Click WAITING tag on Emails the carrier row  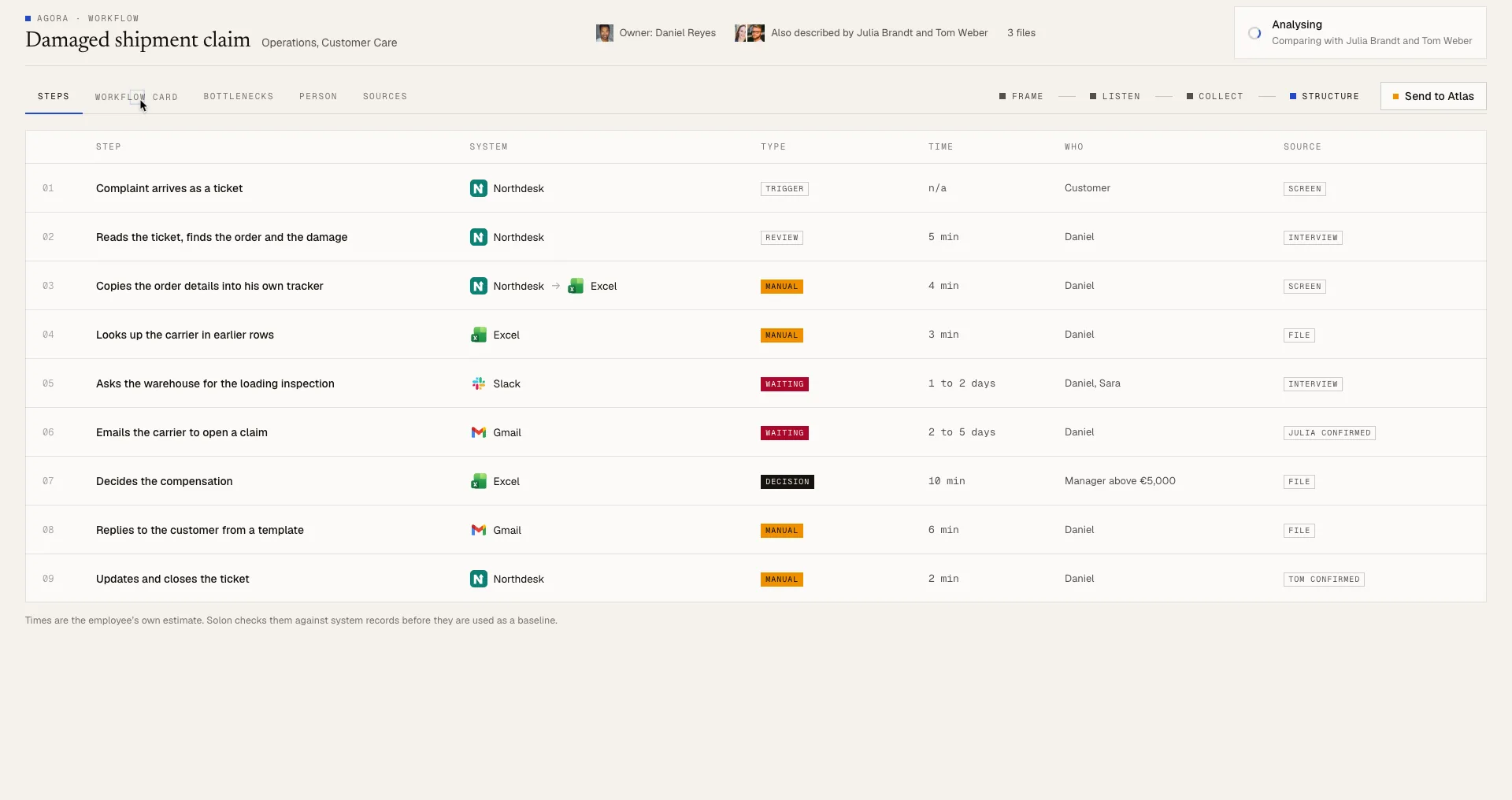(784, 433)
